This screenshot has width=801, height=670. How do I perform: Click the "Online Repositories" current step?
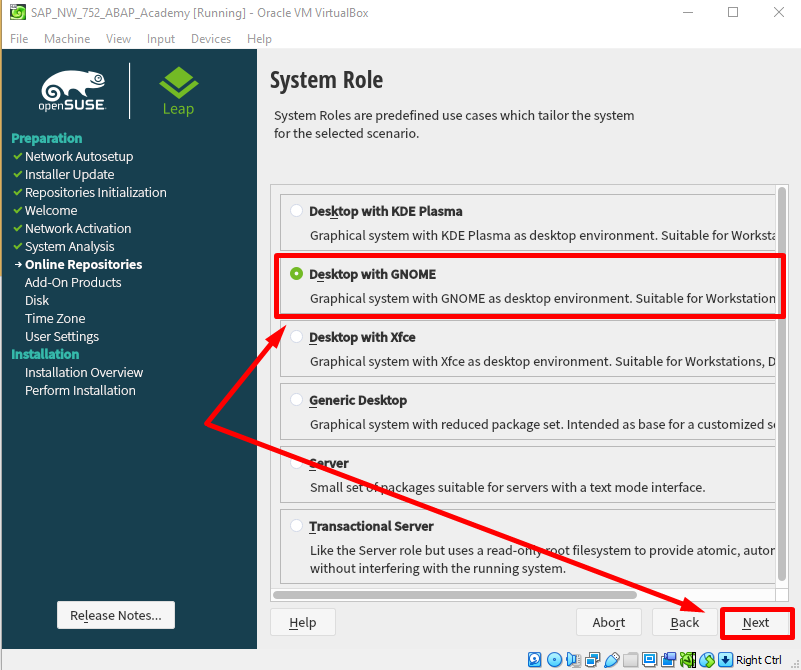(84, 265)
